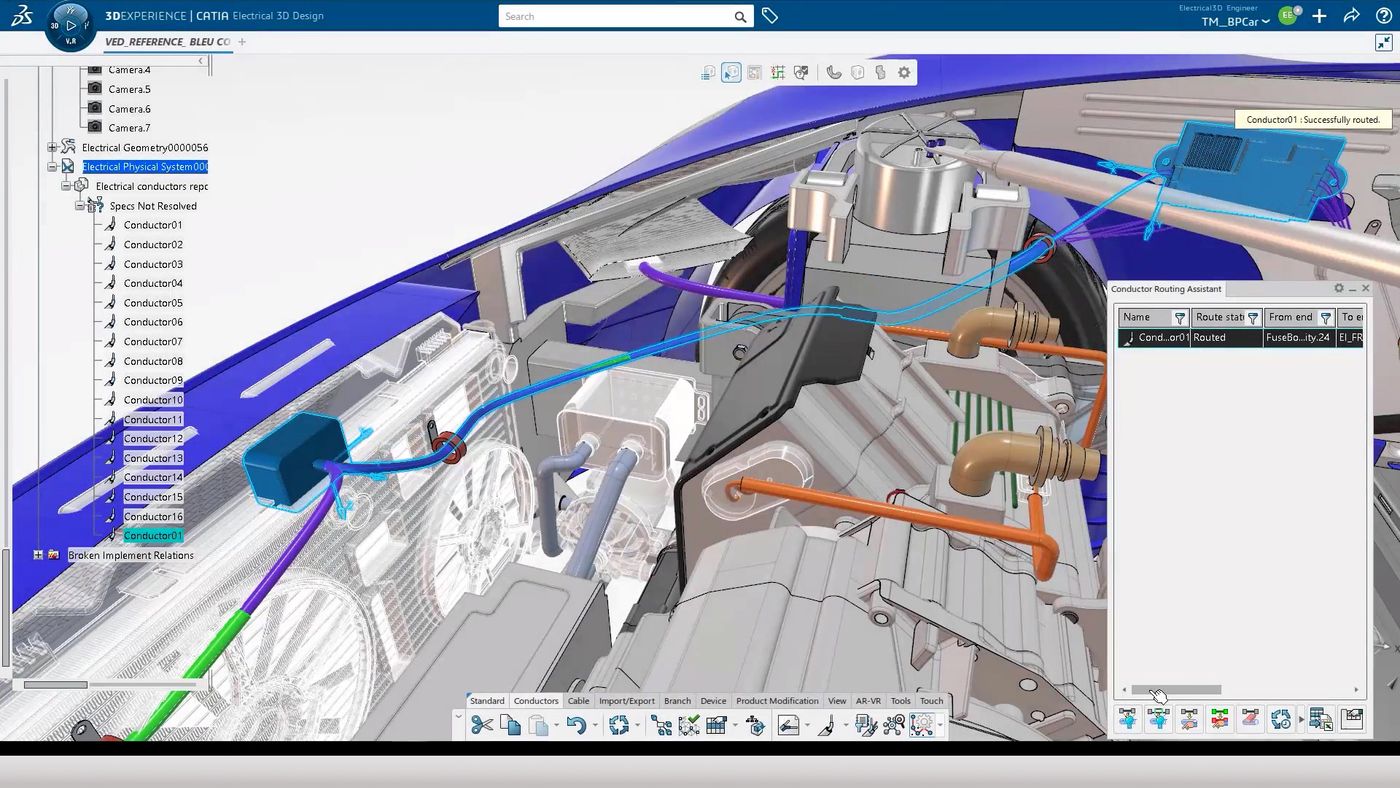Toggle the highlighted selection mode icon in the top toolbar
1400x788 pixels.
pyautogui.click(x=731, y=71)
